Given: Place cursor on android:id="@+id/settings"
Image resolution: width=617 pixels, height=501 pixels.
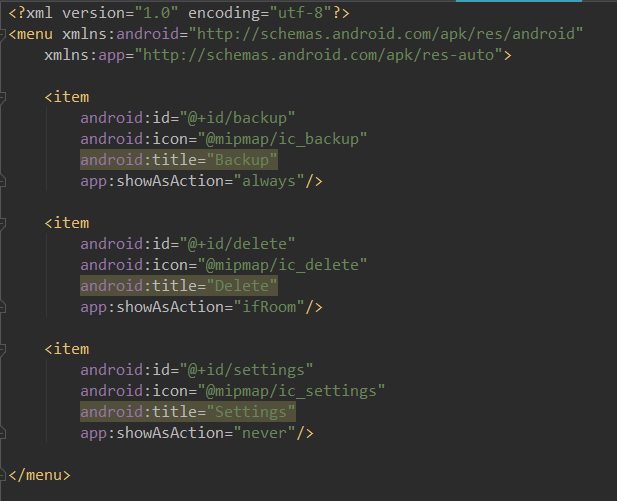Looking at the screenshot, I should [197, 370].
